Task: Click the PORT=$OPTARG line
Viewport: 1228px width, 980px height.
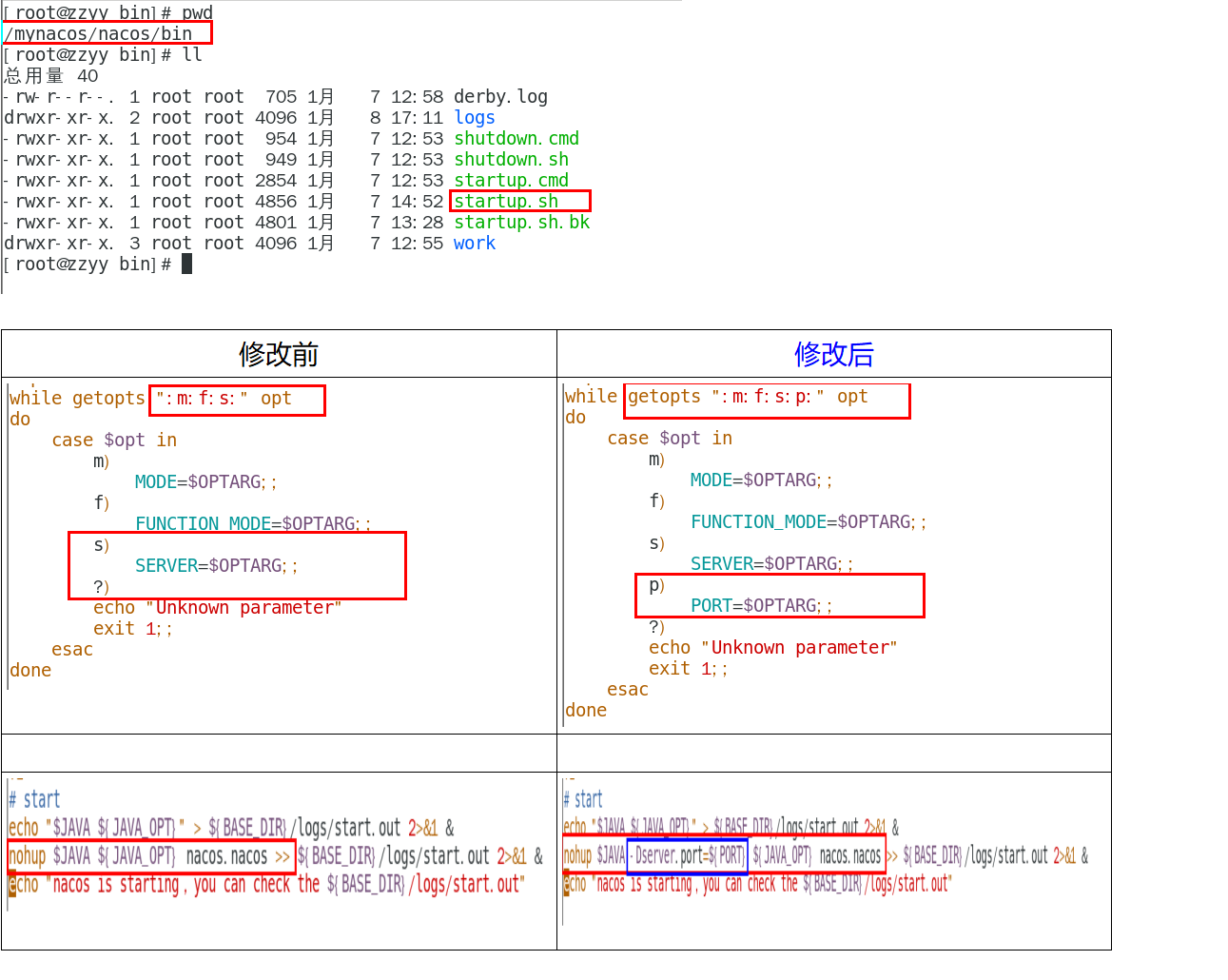Action: coord(761,606)
